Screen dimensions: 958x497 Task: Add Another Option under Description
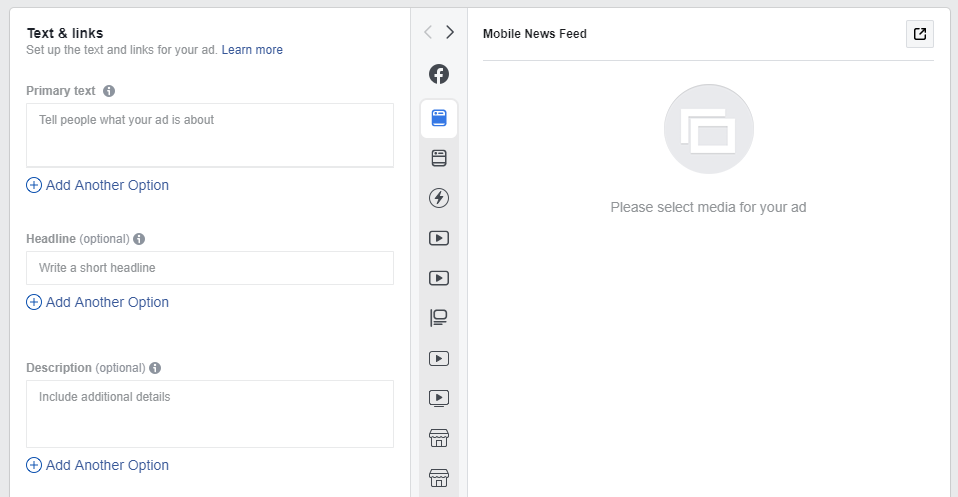click(x=97, y=465)
